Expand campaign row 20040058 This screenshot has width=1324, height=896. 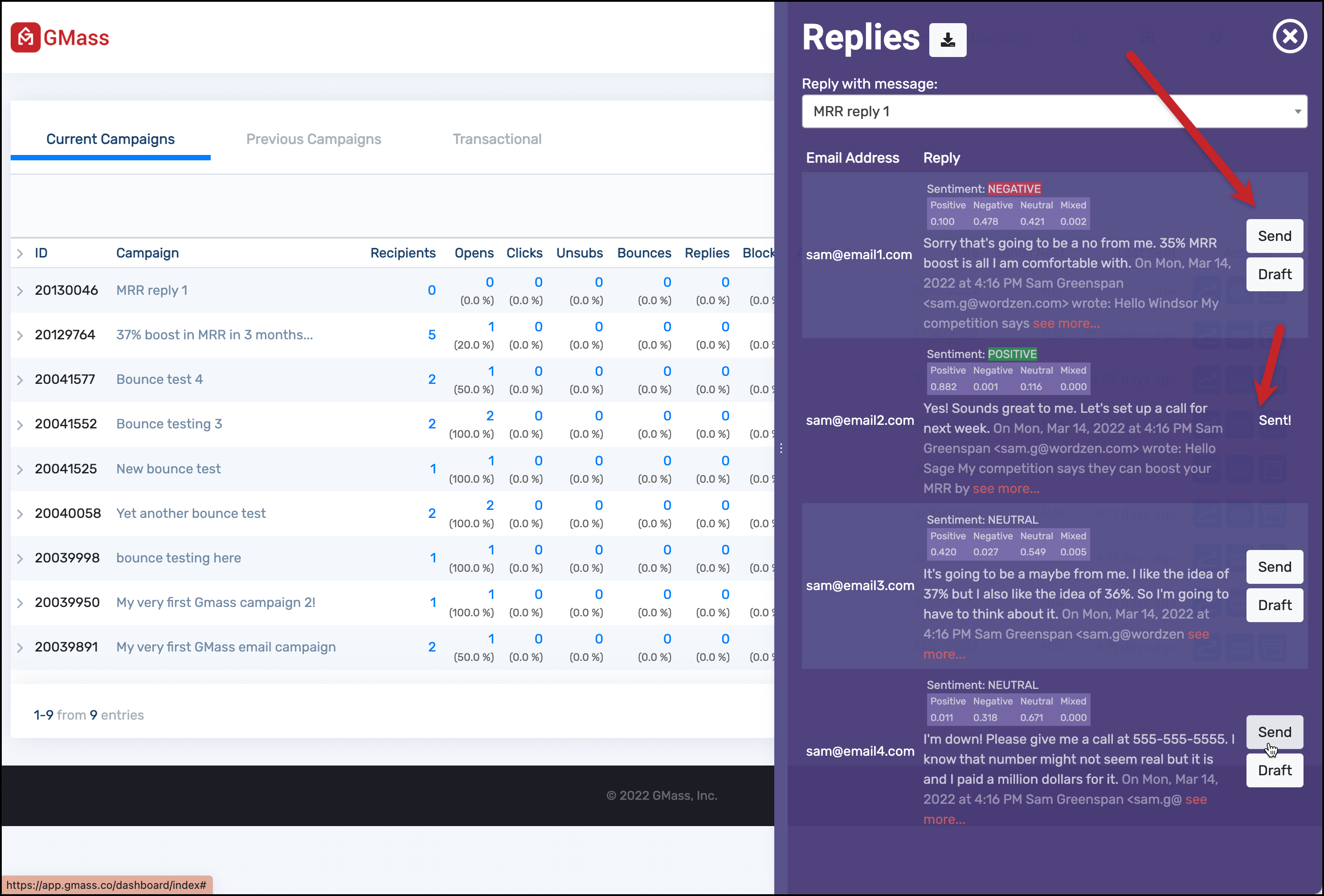click(20, 514)
